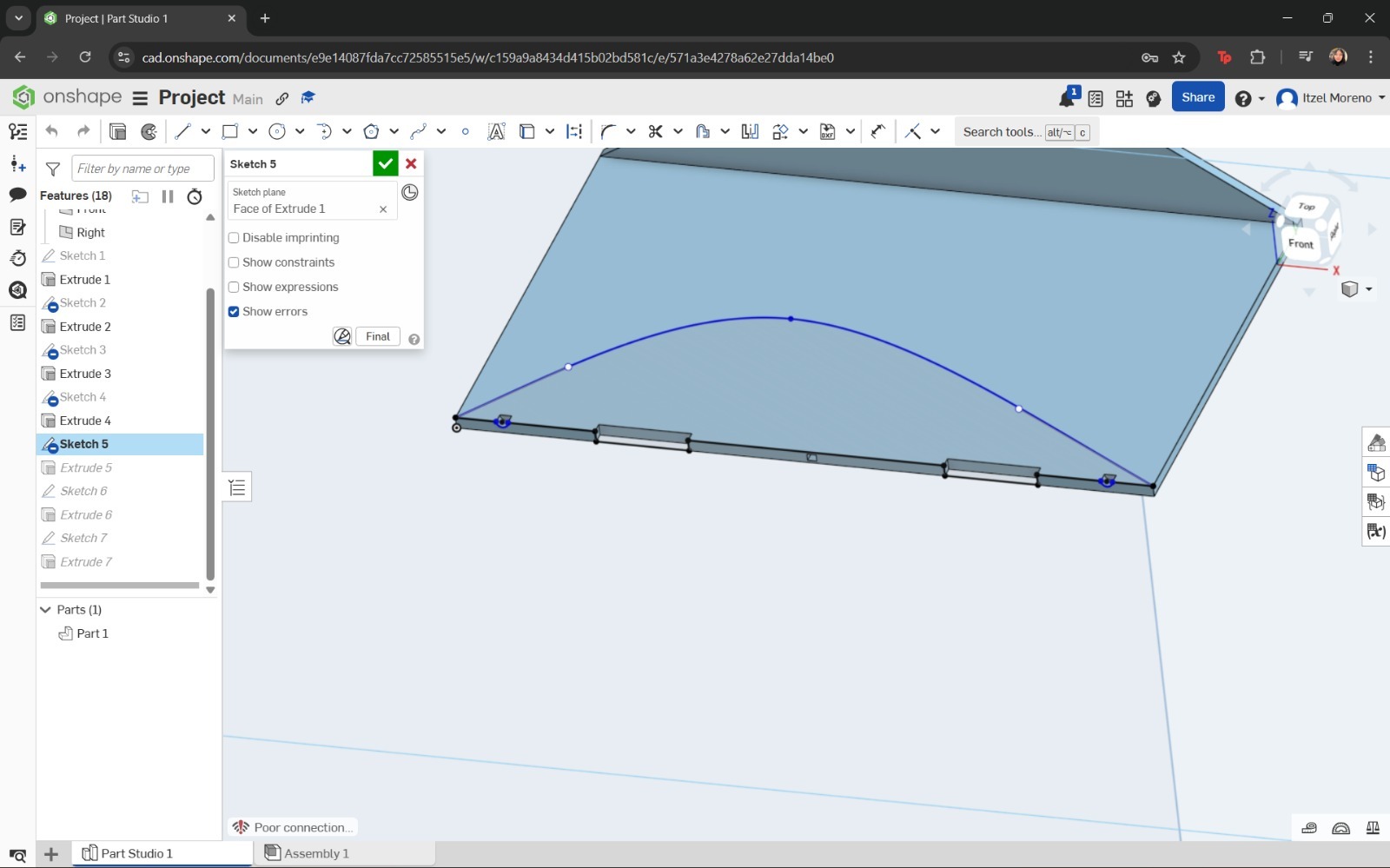Viewport: 1390px width, 868px height.
Task: Switch to the Assembly 1 tab
Action: (x=316, y=852)
